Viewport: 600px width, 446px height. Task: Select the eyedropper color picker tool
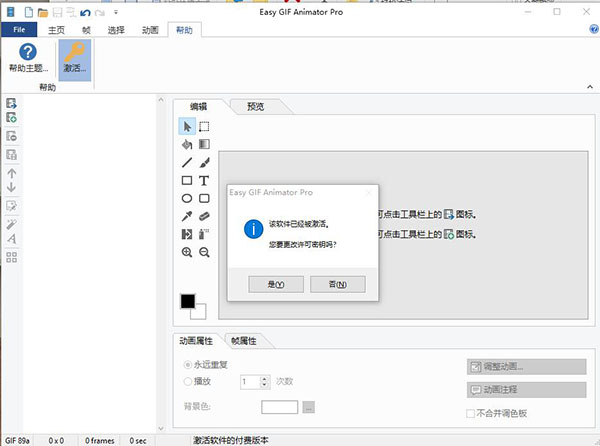pyautogui.click(x=187, y=216)
